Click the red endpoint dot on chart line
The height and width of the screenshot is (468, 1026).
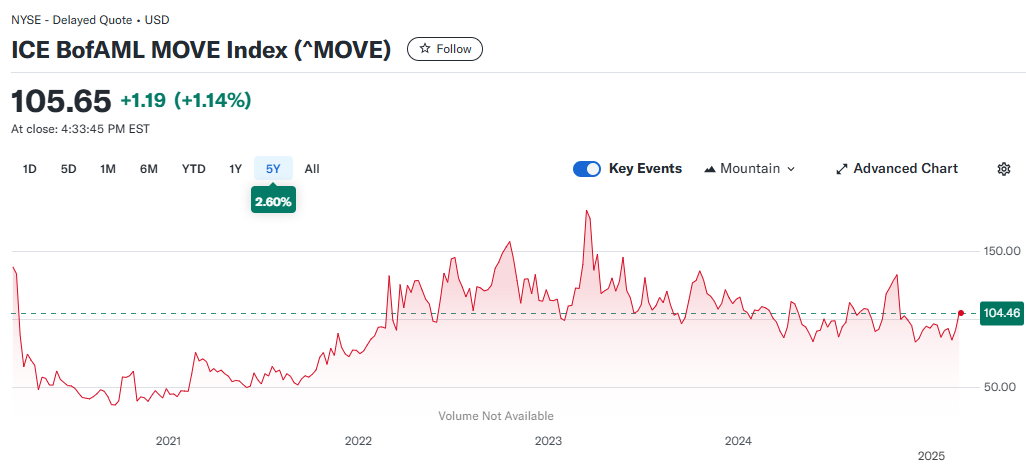tap(961, 313)
